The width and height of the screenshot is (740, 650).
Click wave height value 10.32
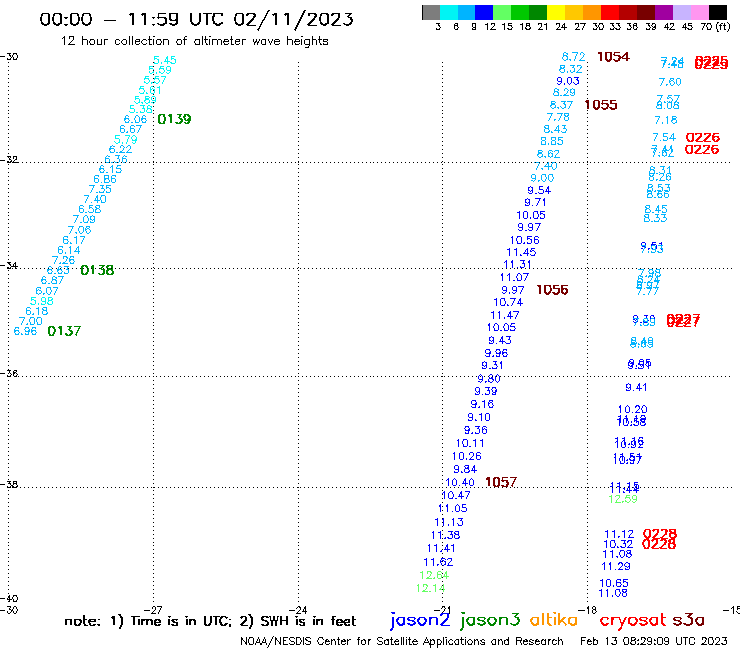click(618, 544)
